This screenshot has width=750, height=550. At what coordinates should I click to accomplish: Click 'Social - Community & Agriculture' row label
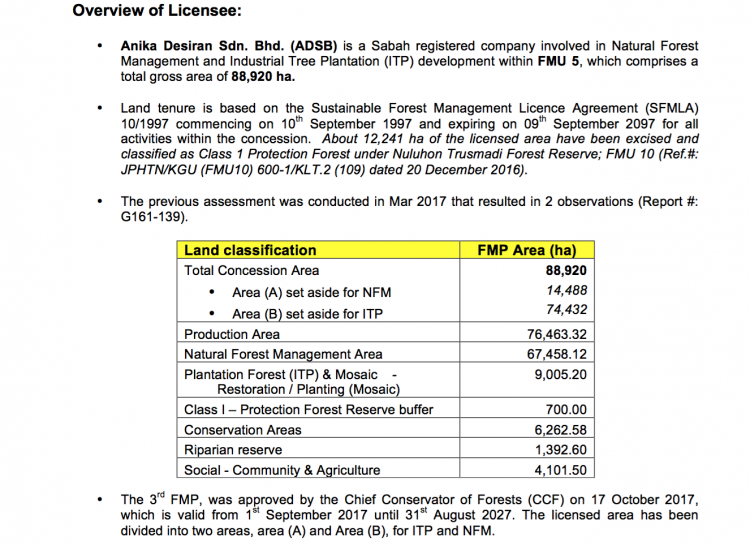point(282,470)
